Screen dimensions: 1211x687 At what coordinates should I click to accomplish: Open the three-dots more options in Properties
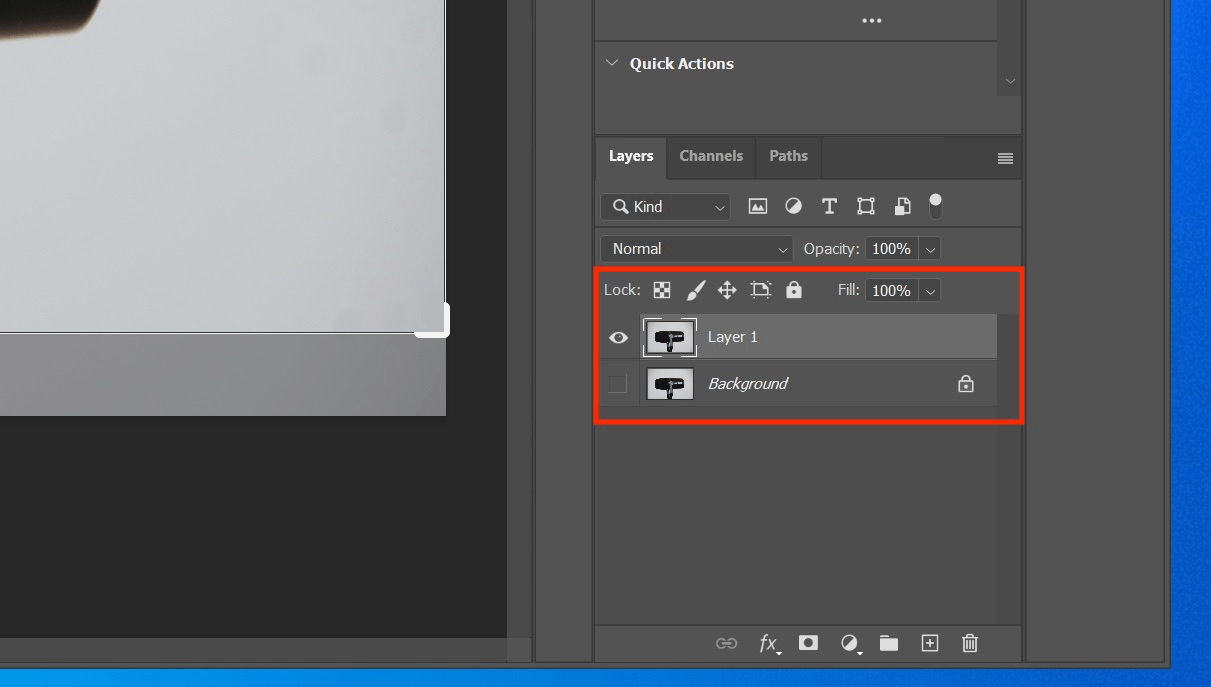coord(872,21)
